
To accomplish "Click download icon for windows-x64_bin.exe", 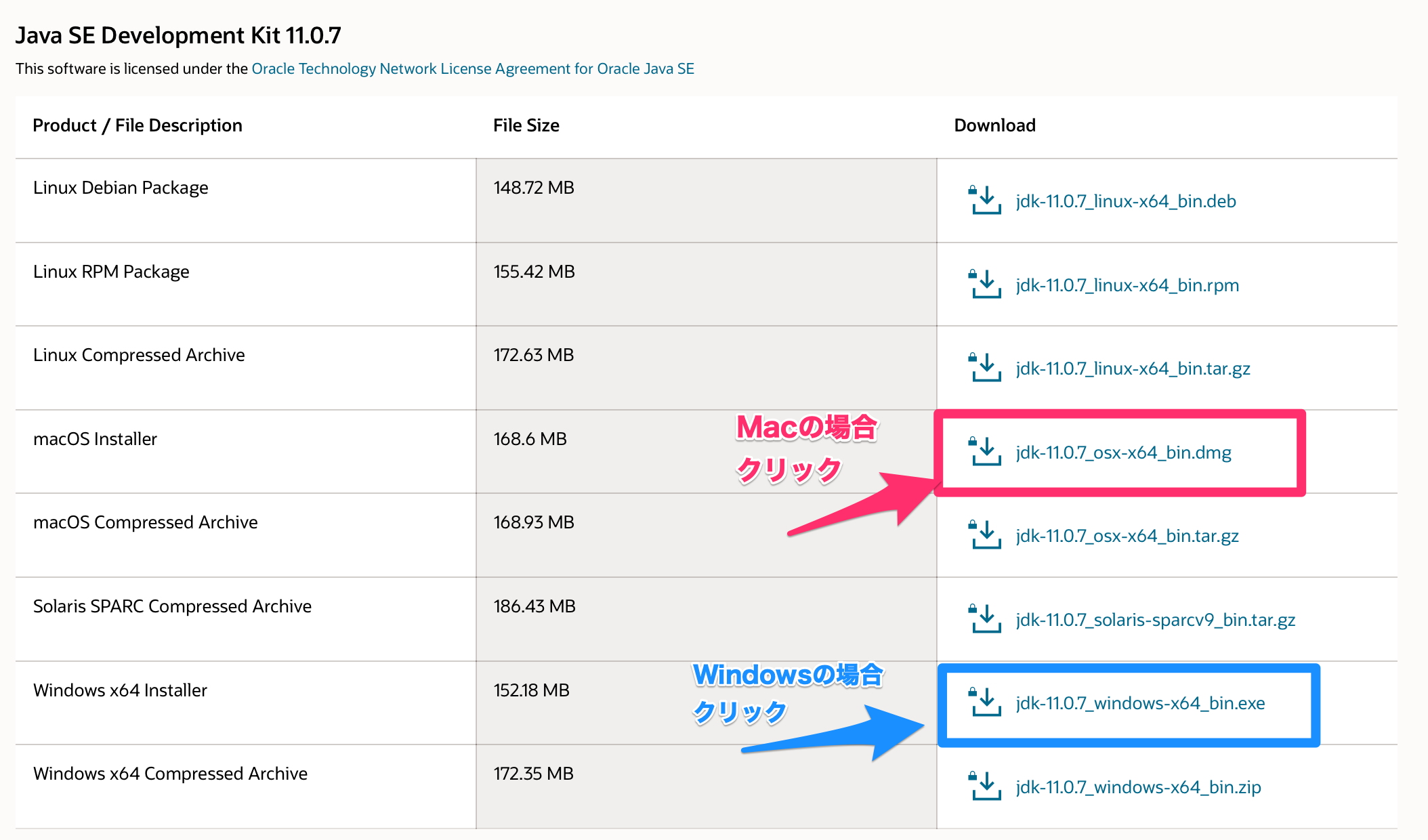I will click(x=986, y=702).
